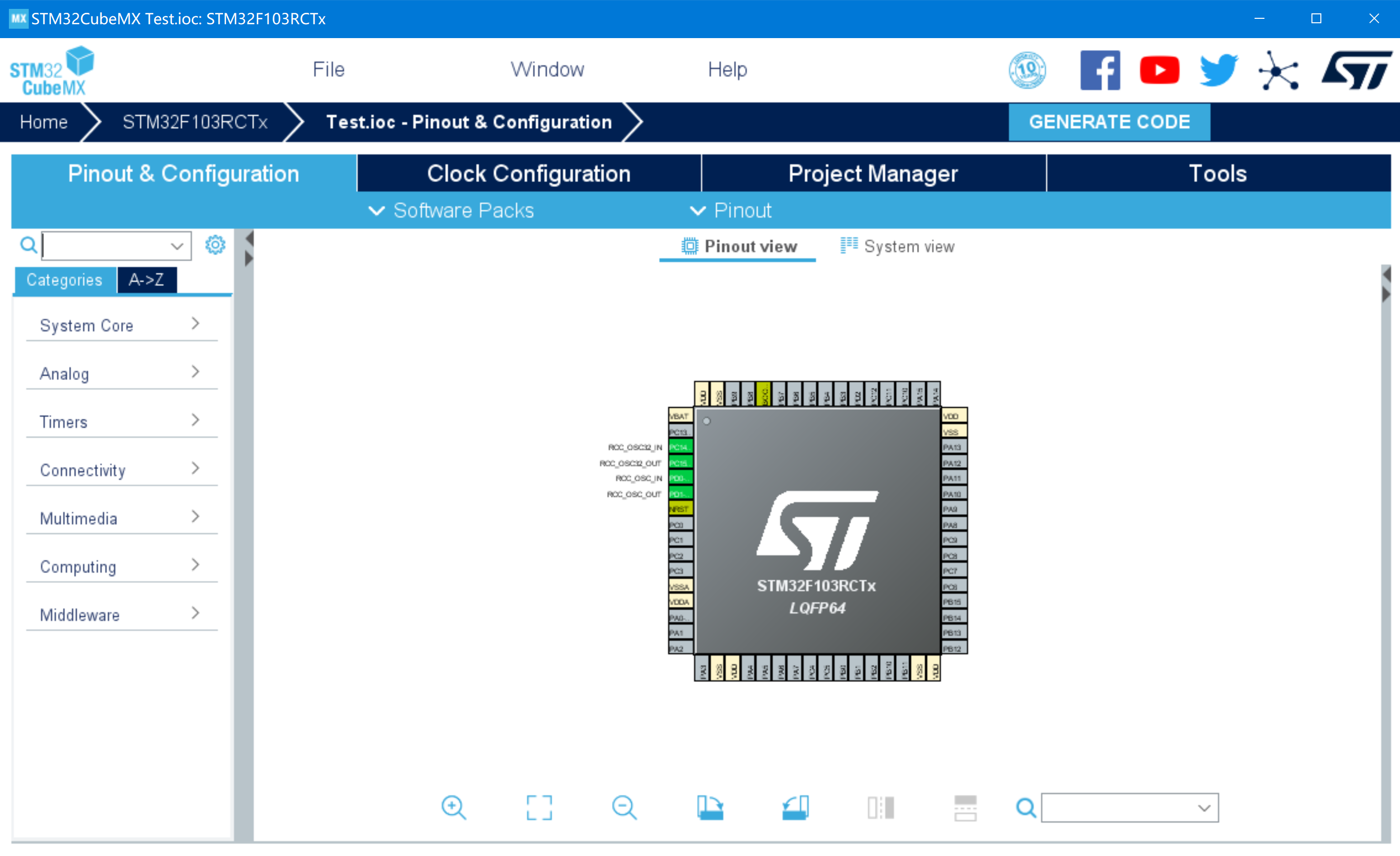Select the A->Z sorting tab
The height and width of the screenshot is (856, 1400).
(x=146, y=280)
